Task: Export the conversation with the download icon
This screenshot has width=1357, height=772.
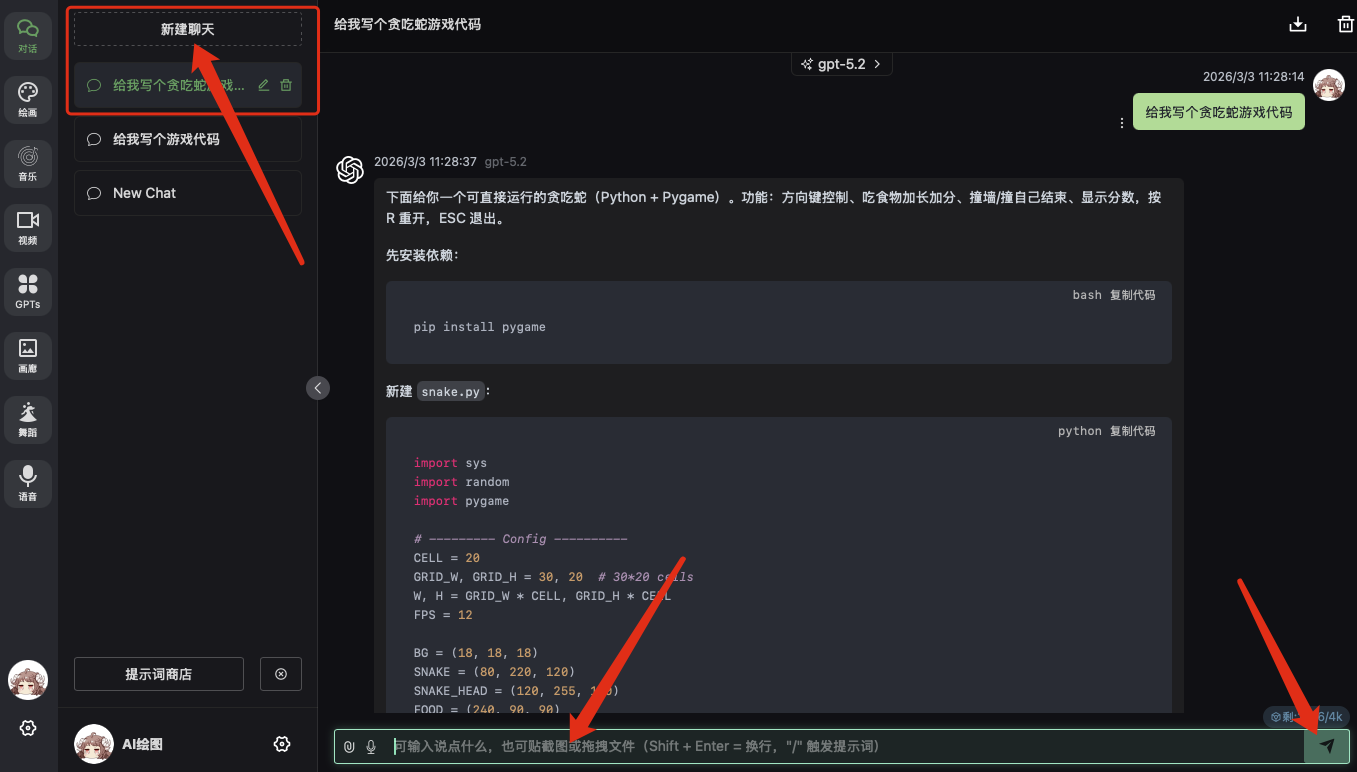Action: coord(1298,25)
